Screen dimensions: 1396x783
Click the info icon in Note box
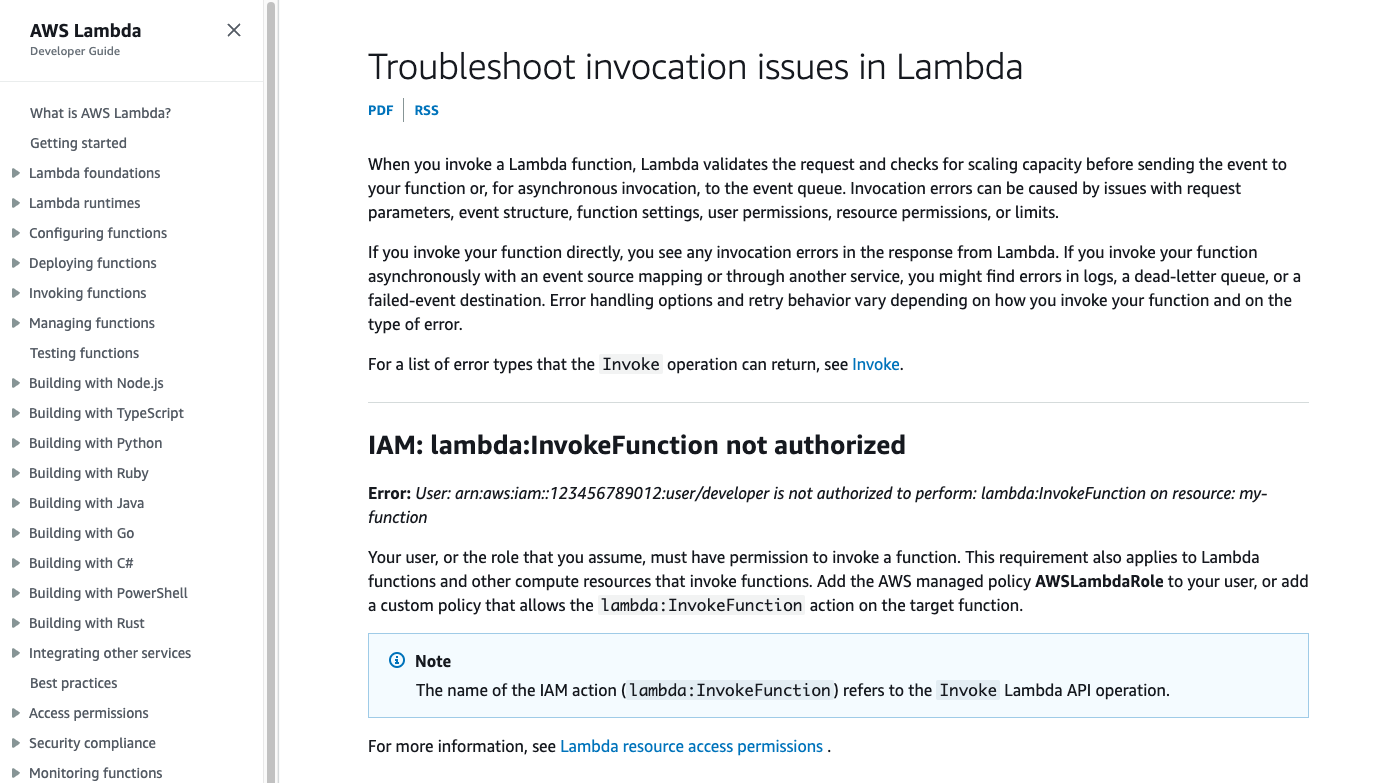[397, 661]
